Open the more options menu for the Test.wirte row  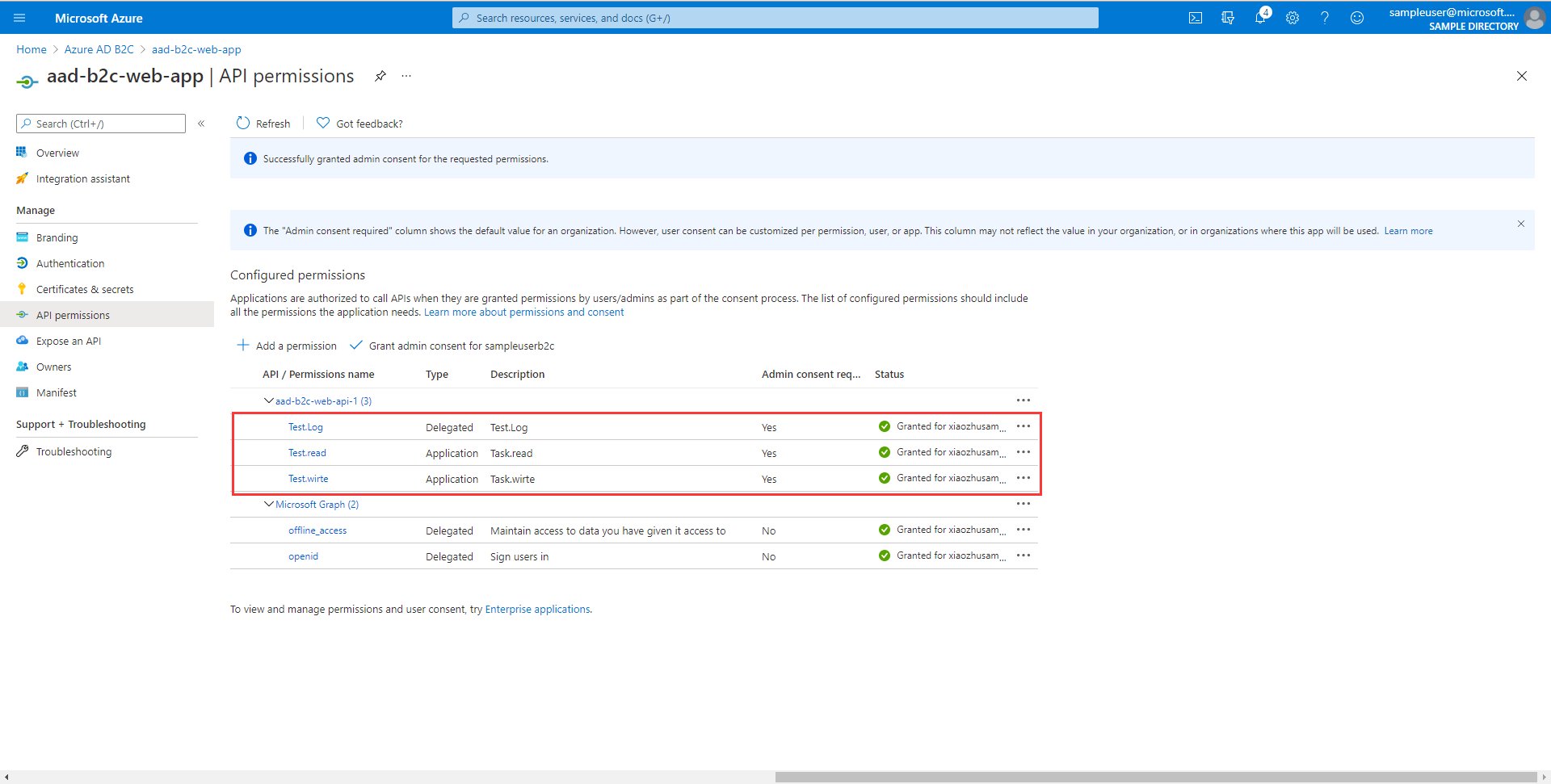coord(1023,478)
